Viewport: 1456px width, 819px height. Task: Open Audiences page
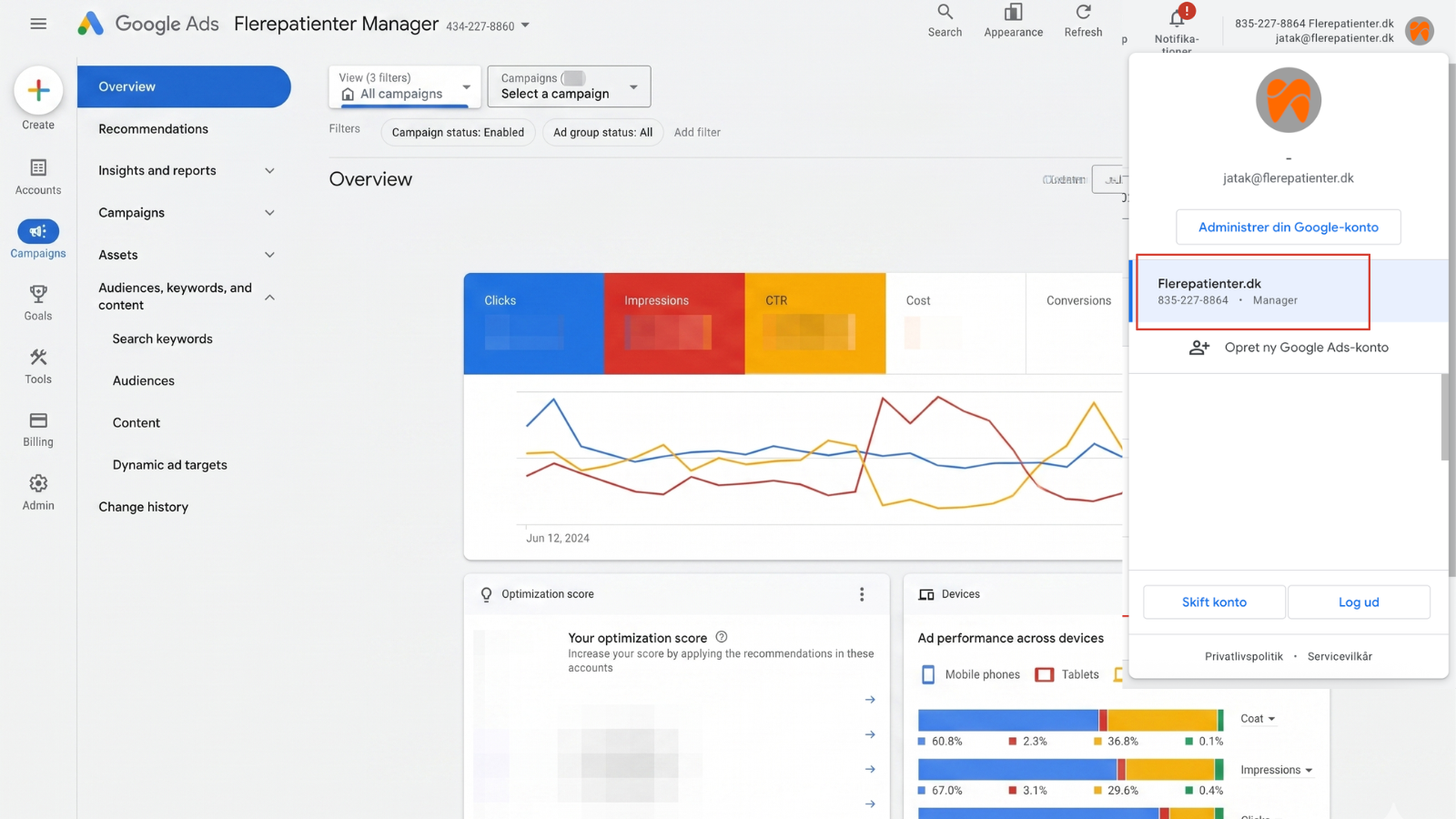[x=143, y=380]
